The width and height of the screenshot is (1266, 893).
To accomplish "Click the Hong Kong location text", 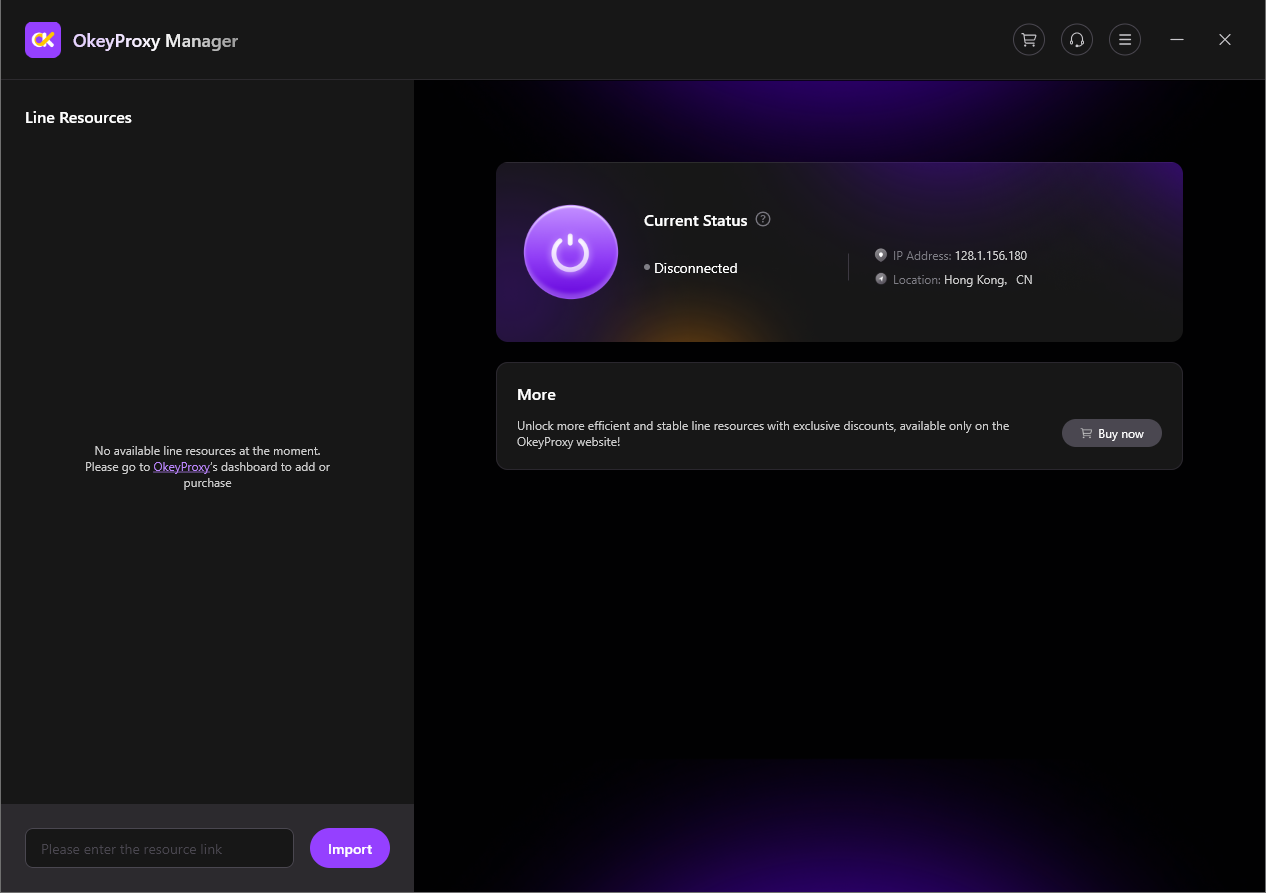I will coord(975,280).
